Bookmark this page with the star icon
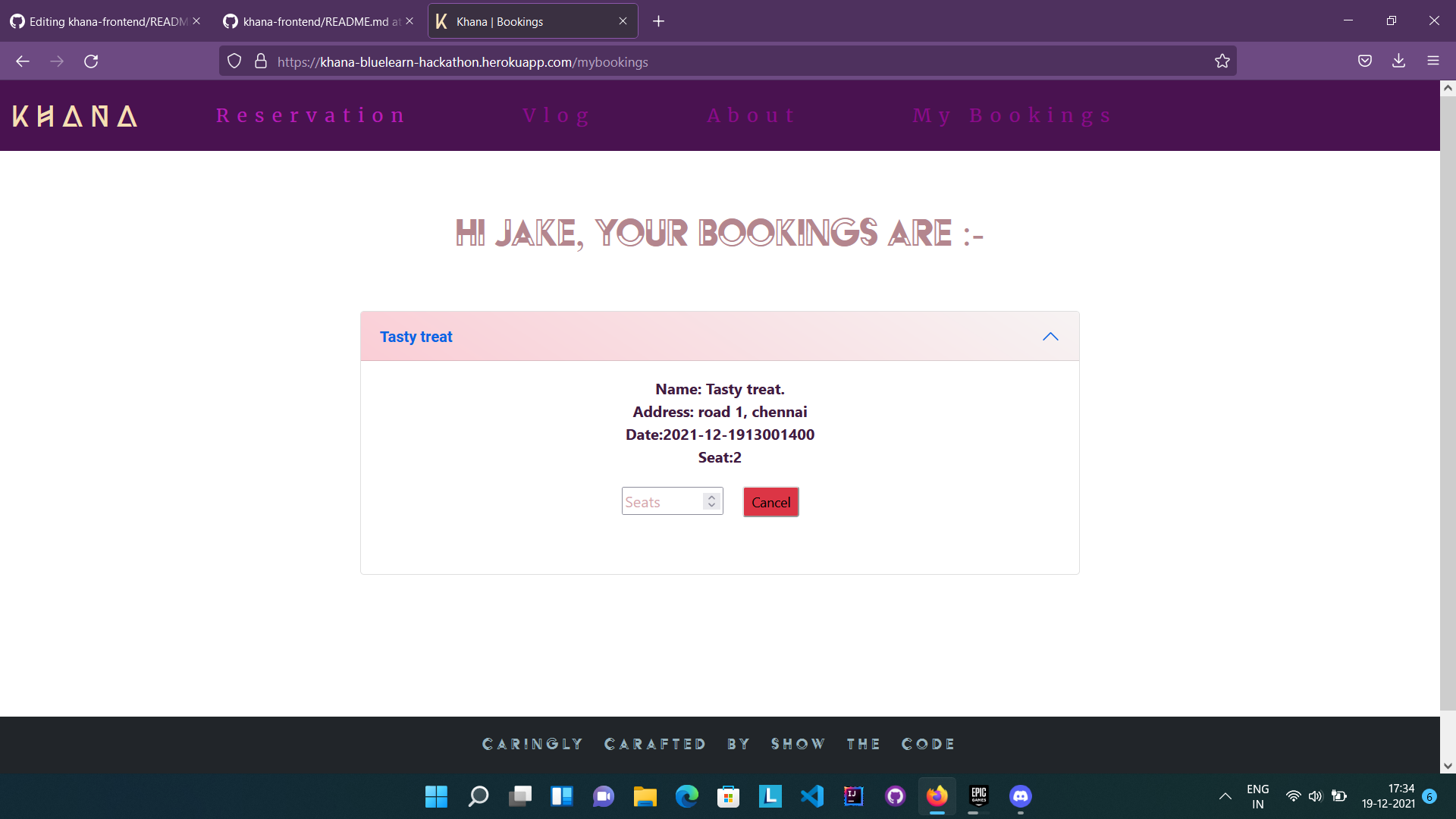The height and width of the screenshot is (819, 1456). (x=1222, y=61)
